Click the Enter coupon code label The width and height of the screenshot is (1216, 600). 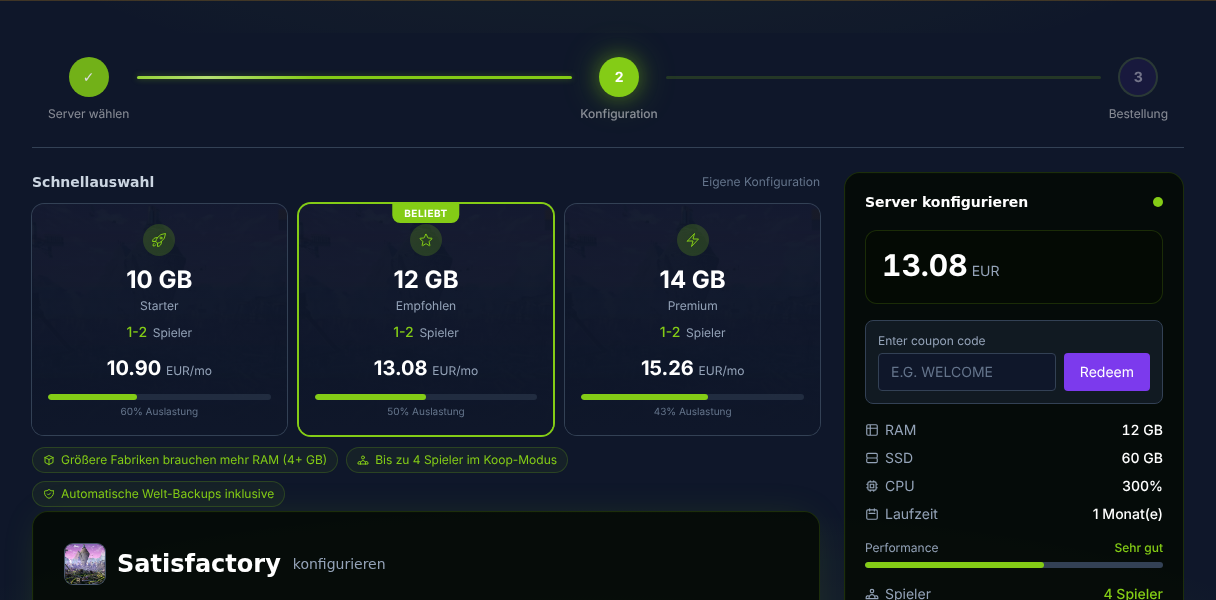932,341
